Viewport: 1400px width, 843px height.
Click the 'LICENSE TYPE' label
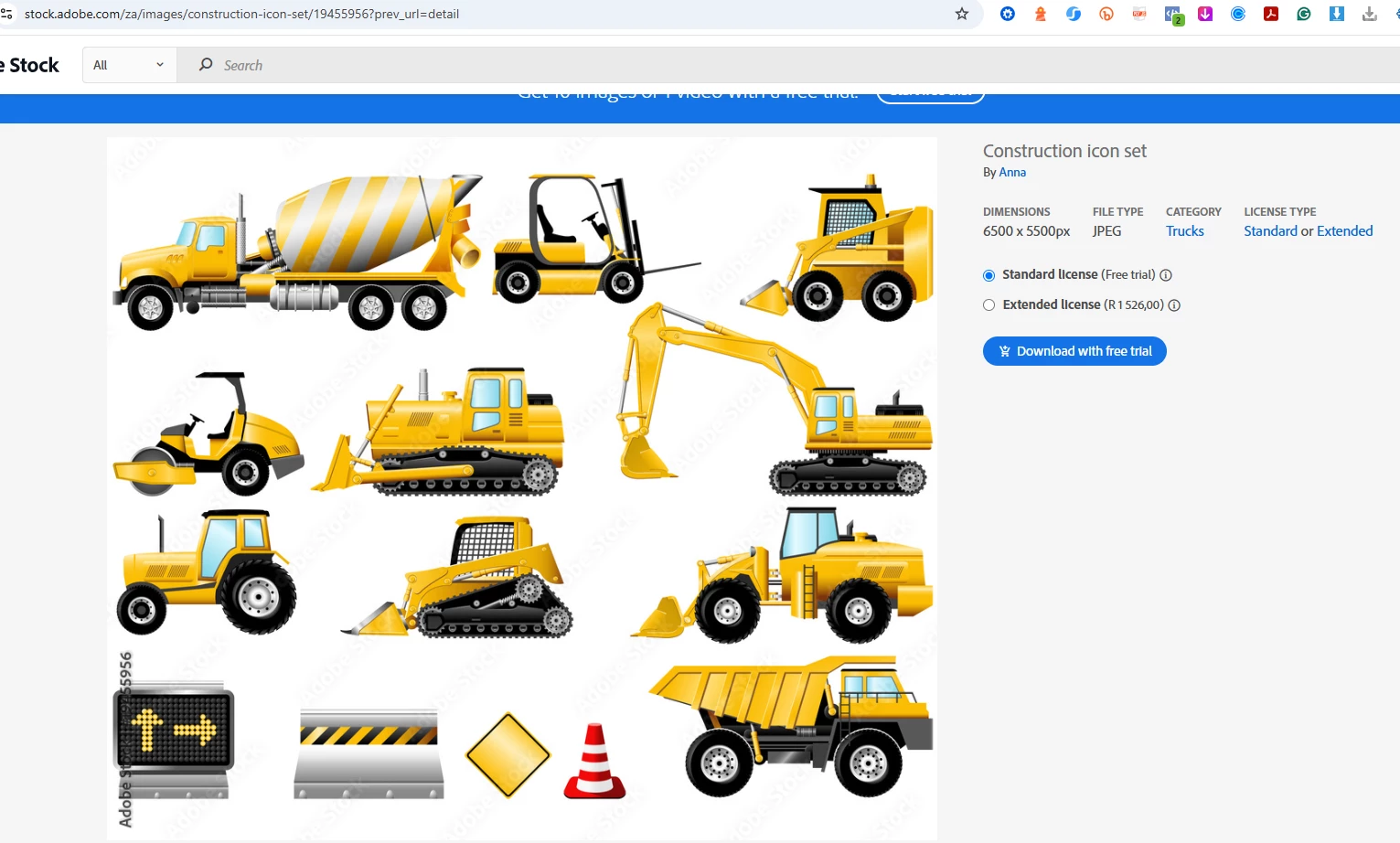tap(1279, 211)
